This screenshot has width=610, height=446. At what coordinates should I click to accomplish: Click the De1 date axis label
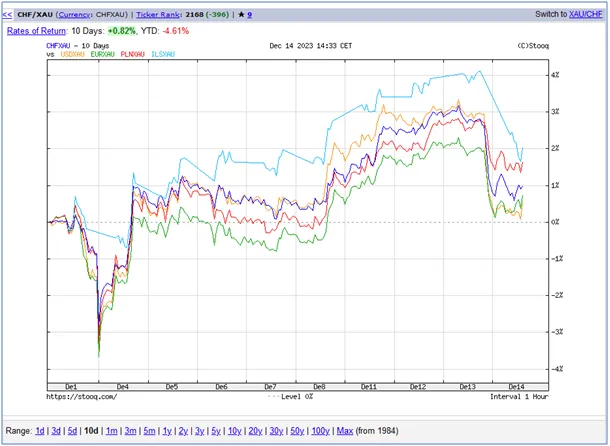pyautogui.click(x=71, y=386)
